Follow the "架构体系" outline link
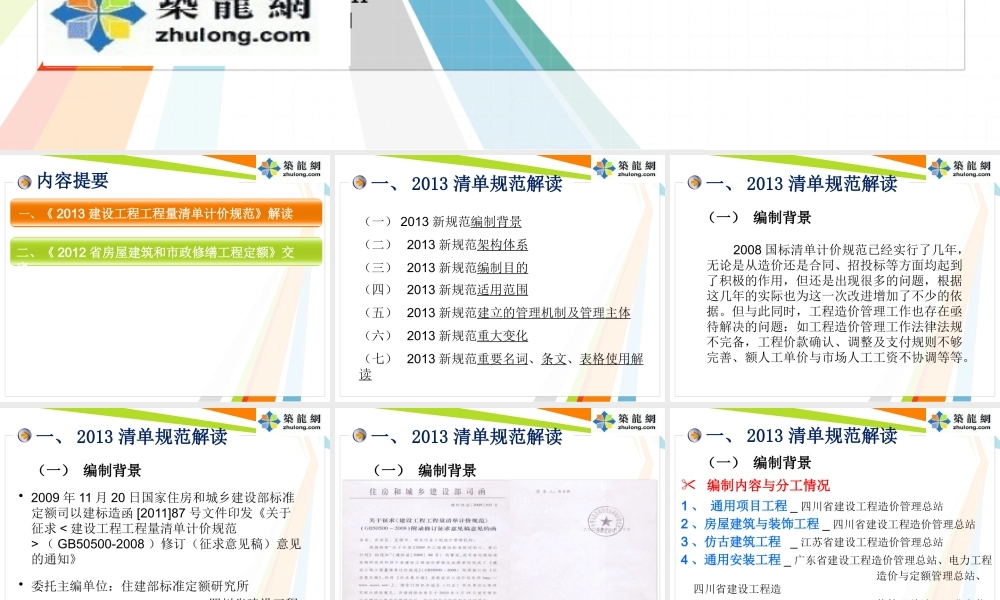Image resolution: width=1000 pixels, height=600 pixels. pyautogui.click(x=503, y=245)
